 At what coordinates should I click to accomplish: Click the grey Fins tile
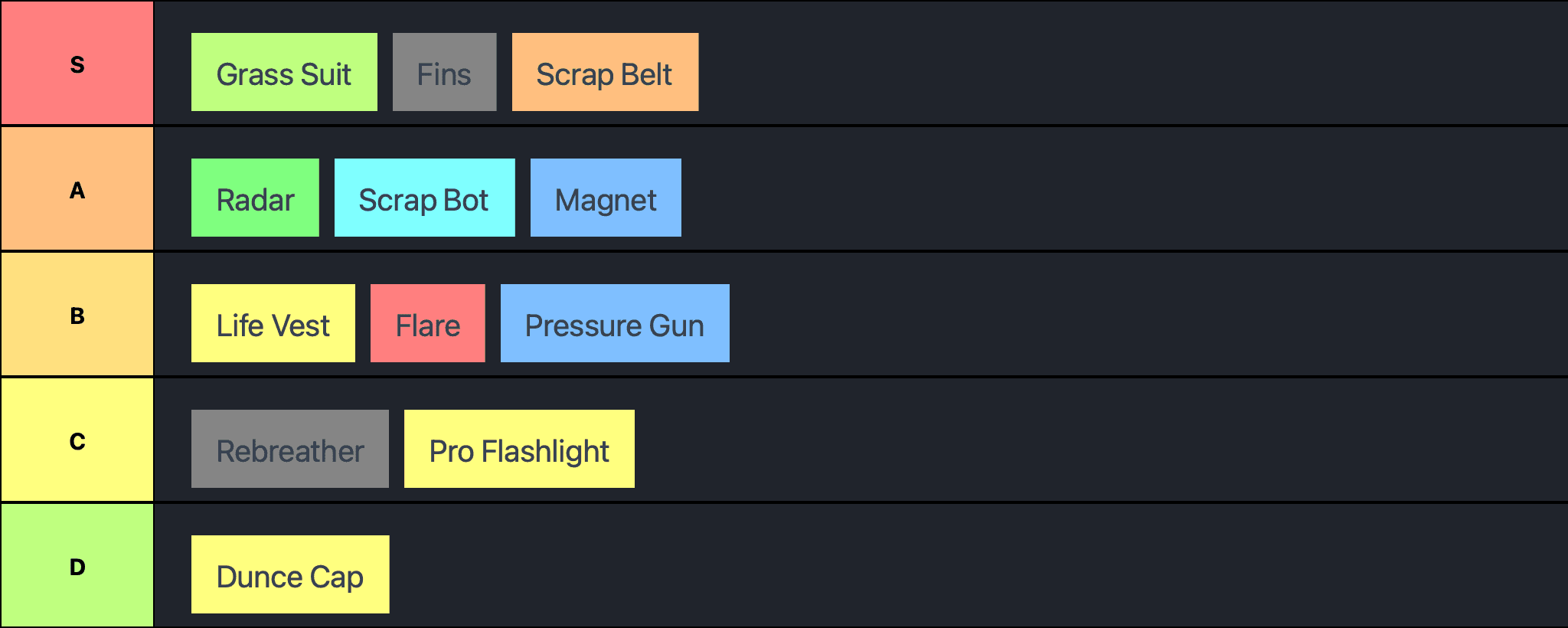pos(444,72)
